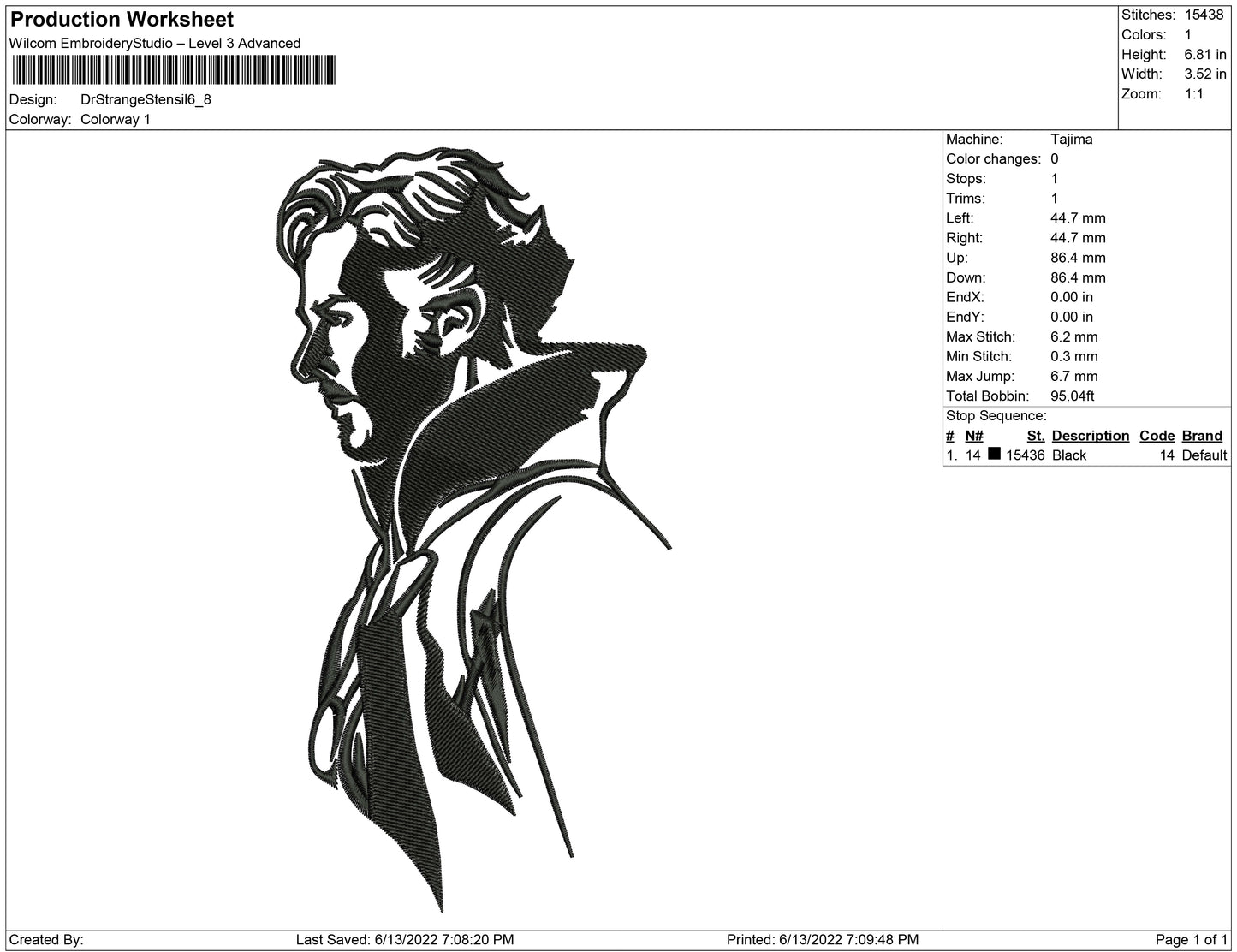
Task: Click the "Colors:" label
Action: tap(1144, 35)
